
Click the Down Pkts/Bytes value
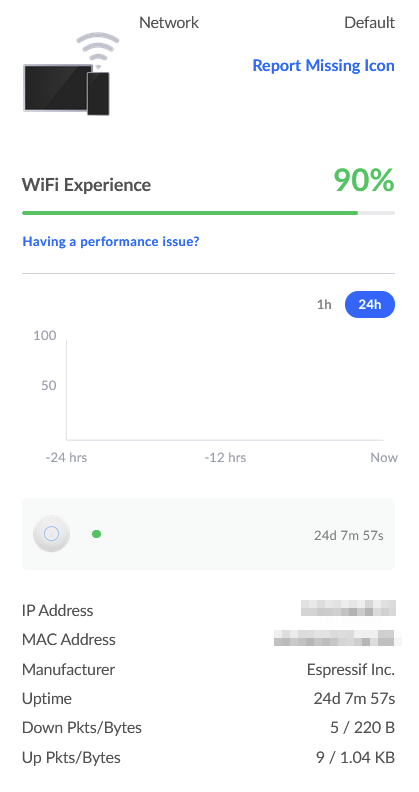(362, 728)
